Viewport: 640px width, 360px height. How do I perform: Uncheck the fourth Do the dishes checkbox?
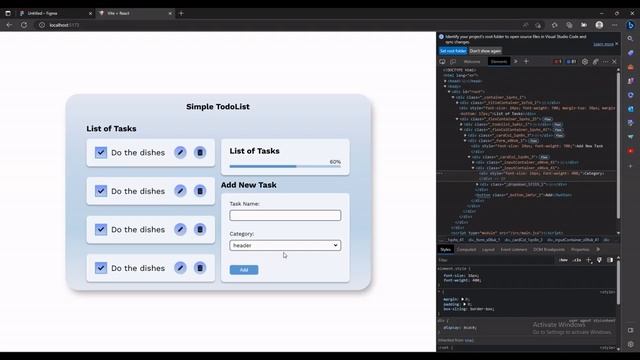tap(101, 268)
